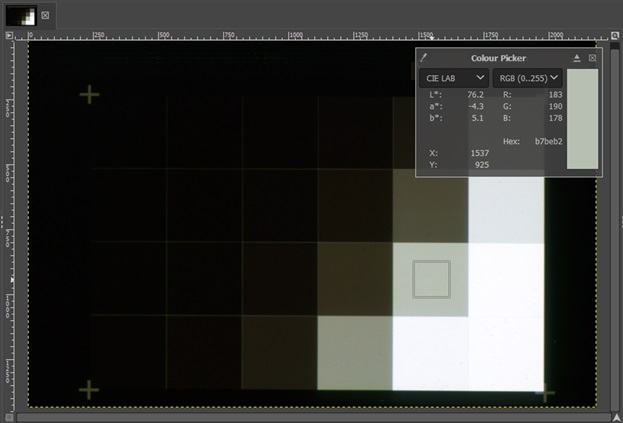
Task: Click the X coordinate 1537
Action: (480, 153)
